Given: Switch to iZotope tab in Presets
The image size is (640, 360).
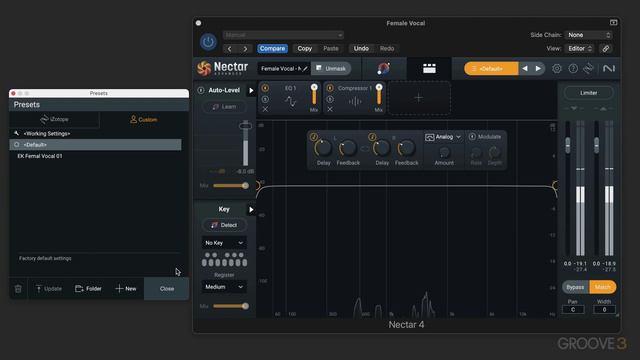Looking at the screenshot, I should [54, 120].
